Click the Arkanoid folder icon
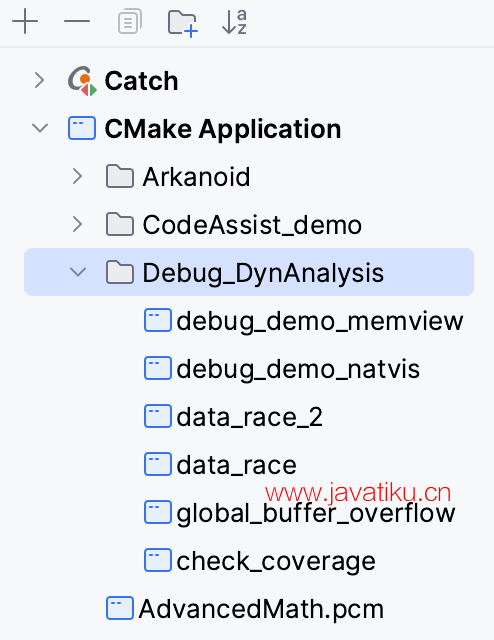Viewport: 494px width, 640px height. [x=120, y=176]
